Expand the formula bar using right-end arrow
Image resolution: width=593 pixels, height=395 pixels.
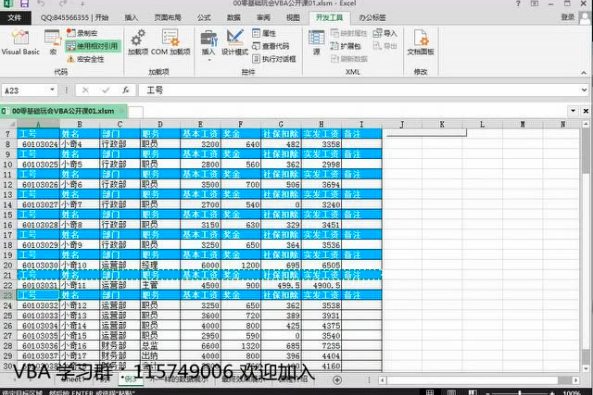click(584, 90)
